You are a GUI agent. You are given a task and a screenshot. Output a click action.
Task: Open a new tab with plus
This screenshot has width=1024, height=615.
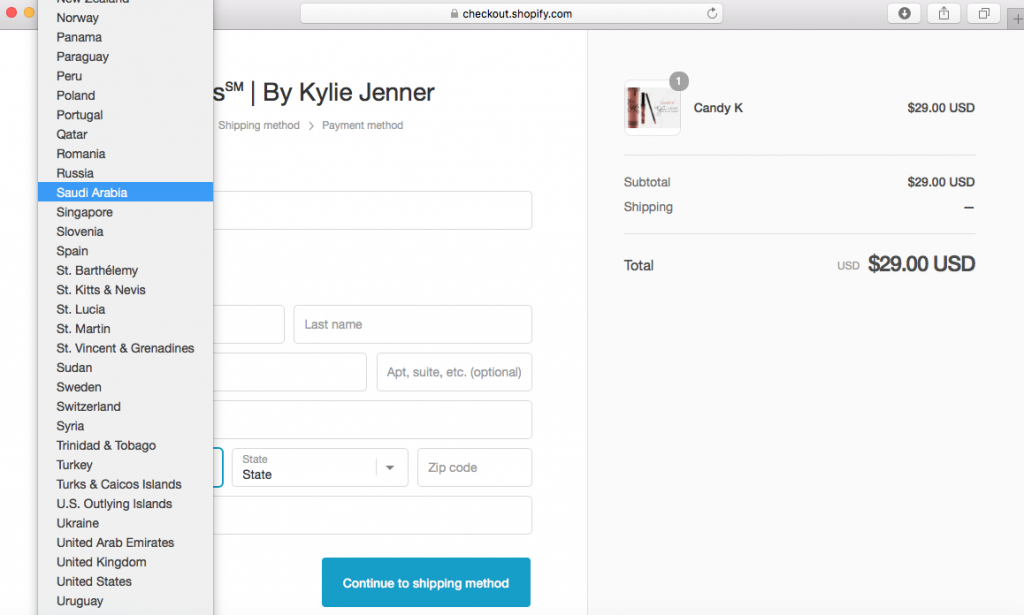coord(1017,19)
